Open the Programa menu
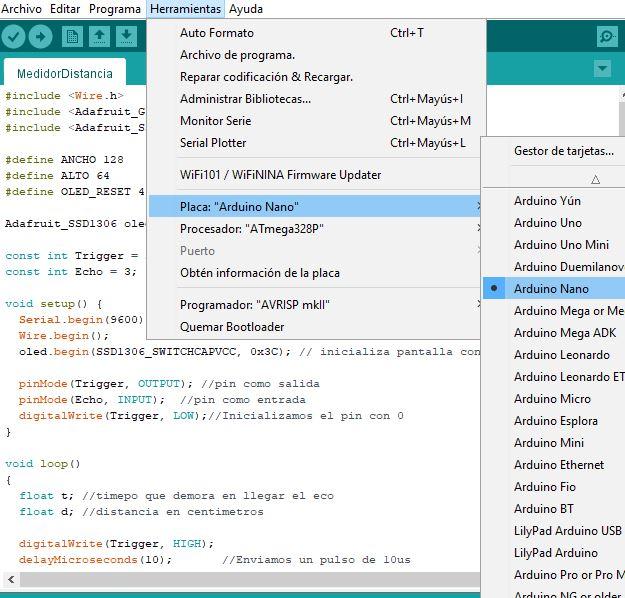The image size is (625, 598). [x=115, y=9]
